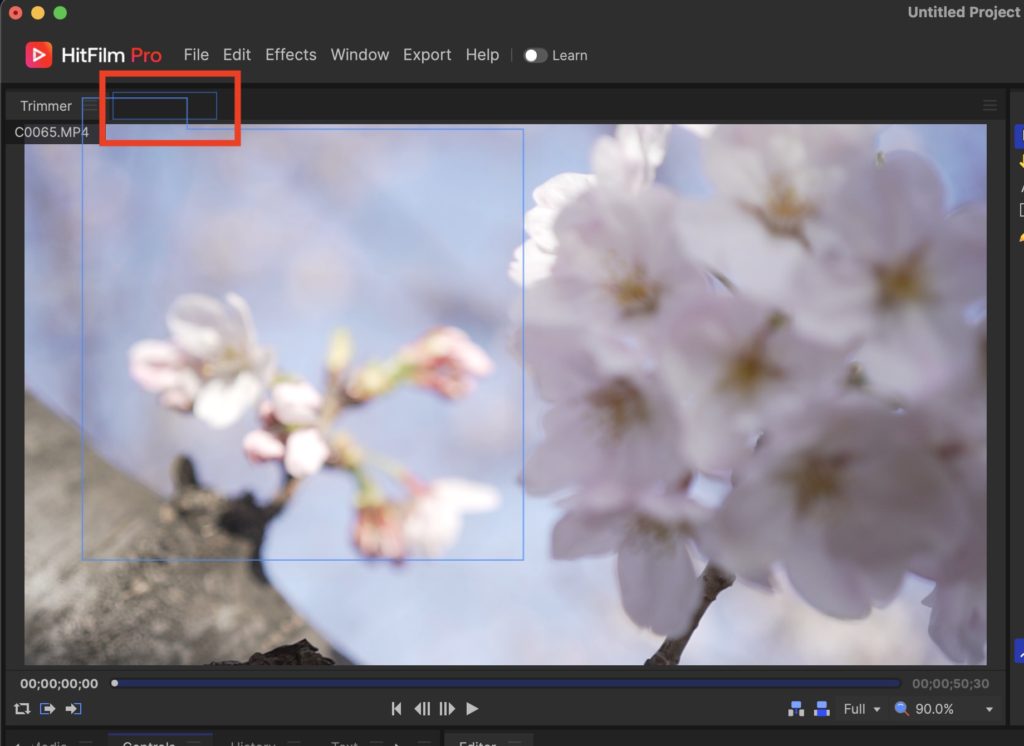Switch to the Editor tab

[x=477, y=742]
